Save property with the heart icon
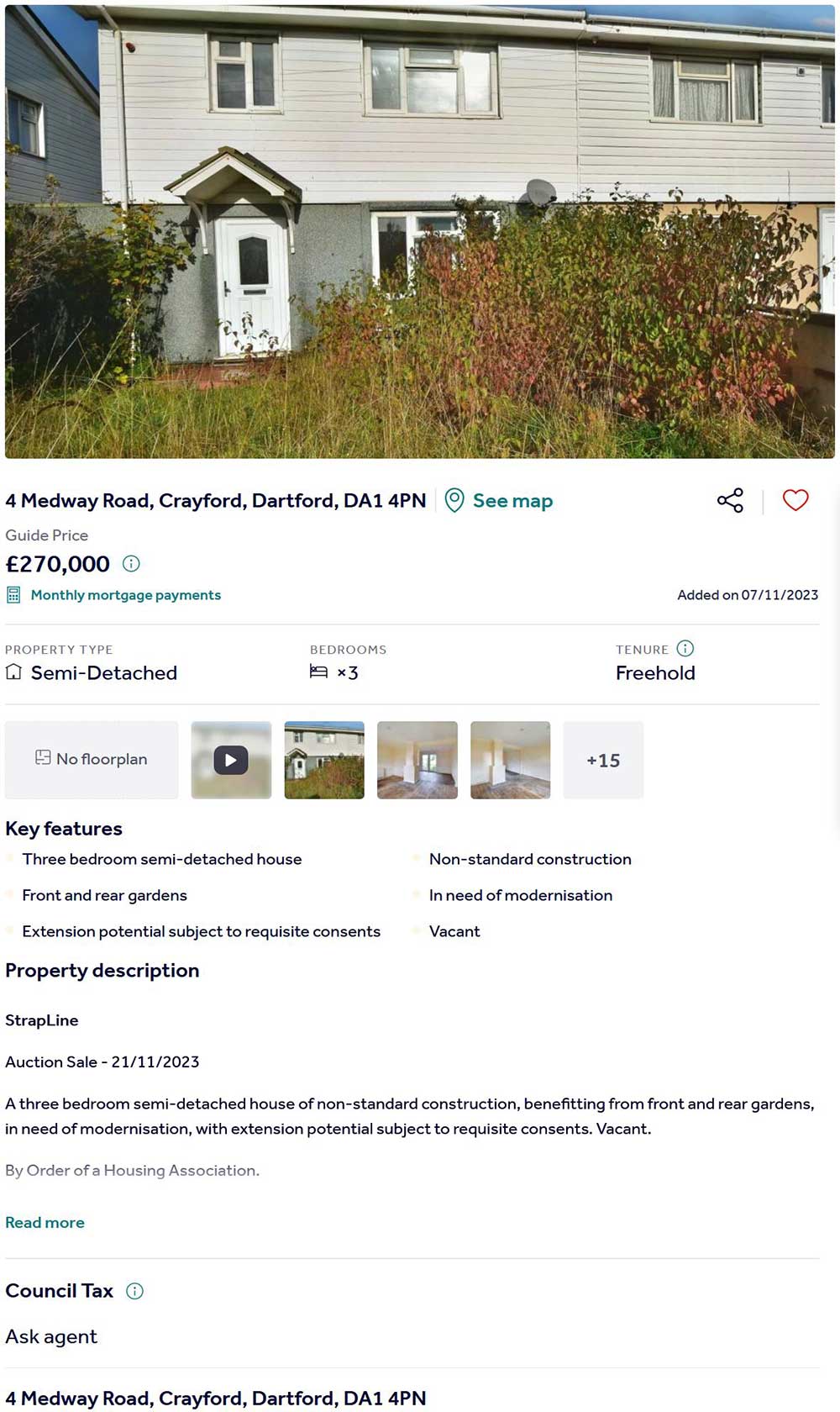 795,500
